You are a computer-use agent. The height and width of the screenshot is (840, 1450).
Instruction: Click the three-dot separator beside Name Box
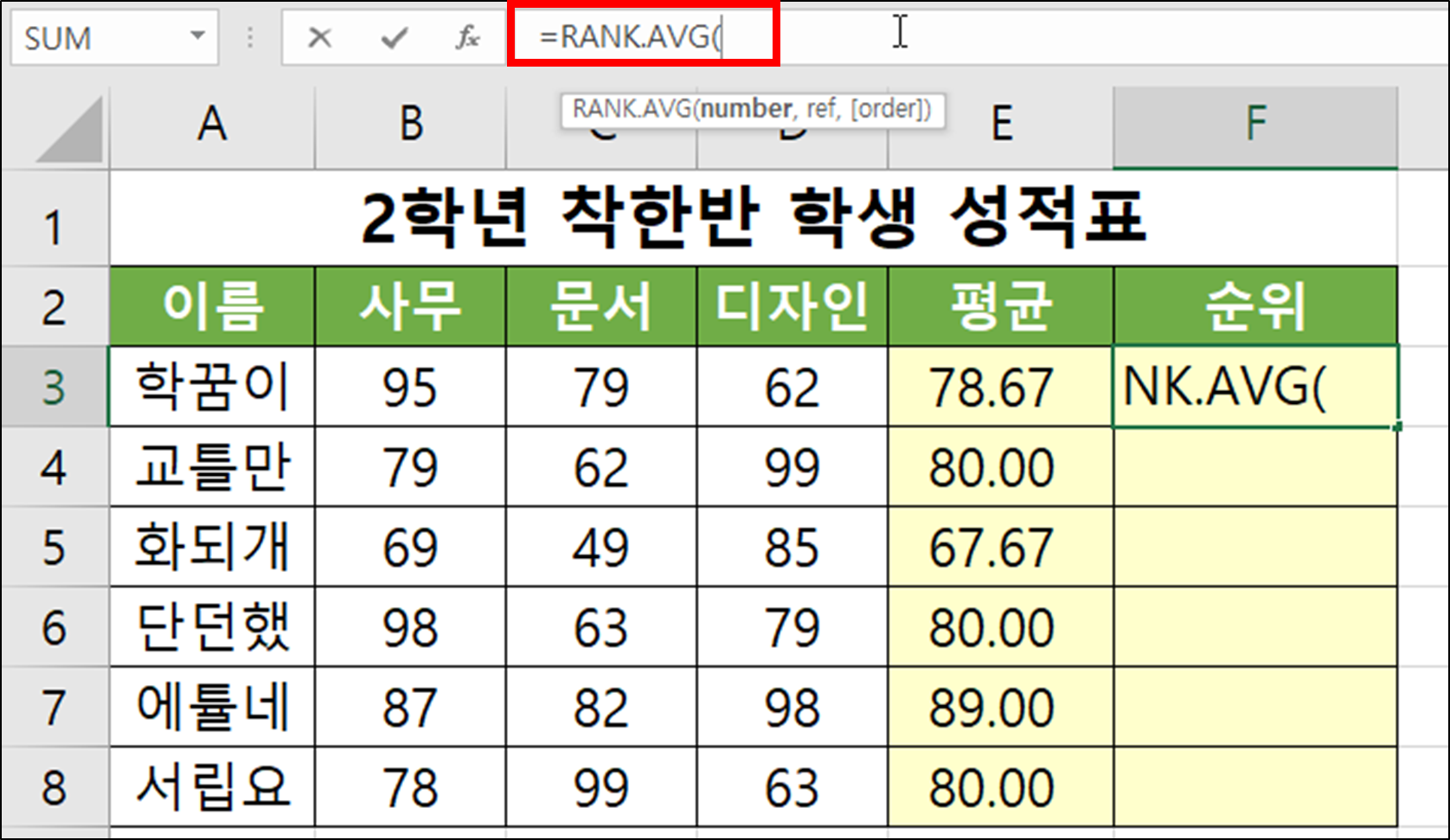249,36
